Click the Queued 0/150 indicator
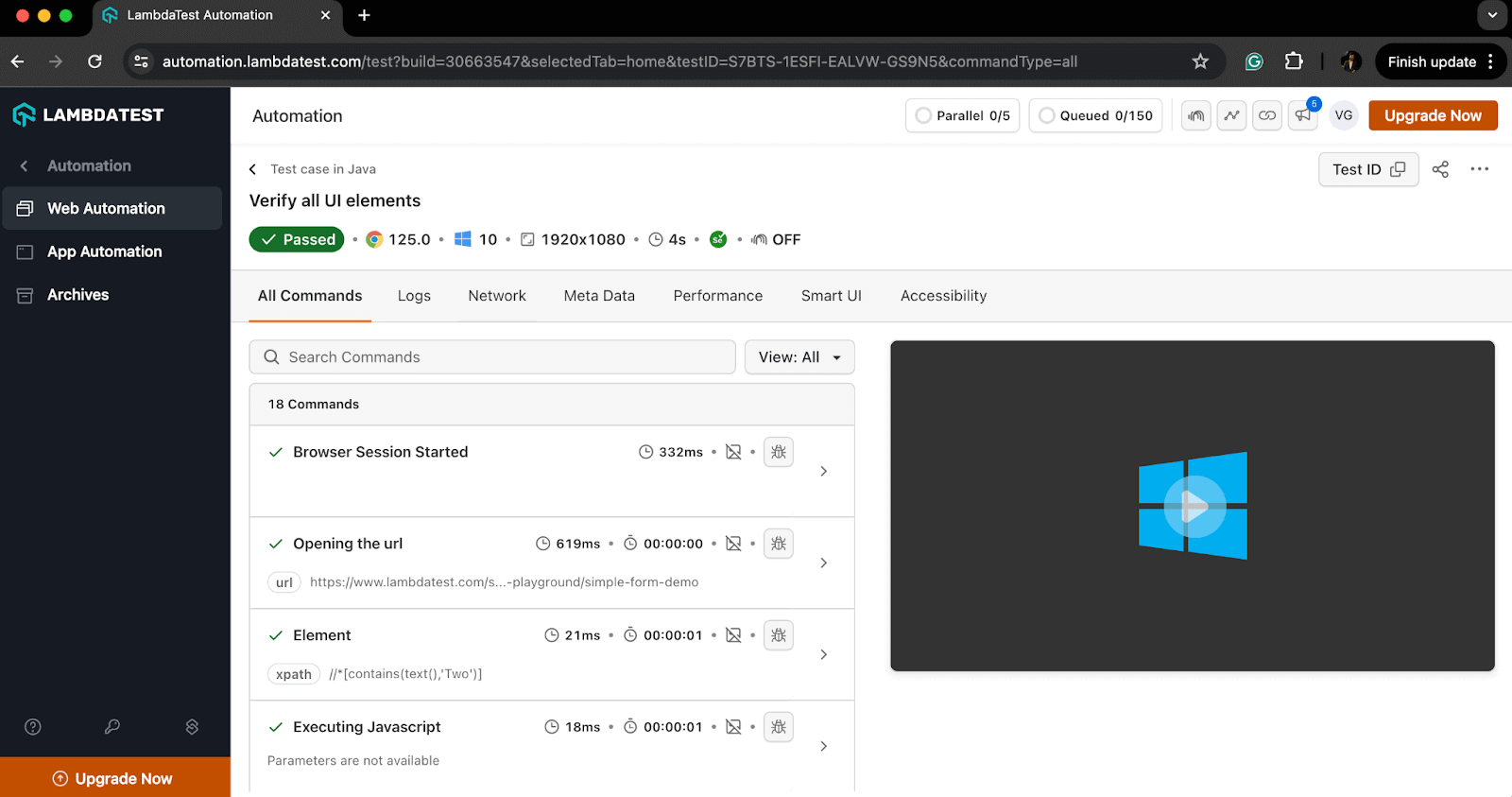1512x797 pixels. point(1095,115)
